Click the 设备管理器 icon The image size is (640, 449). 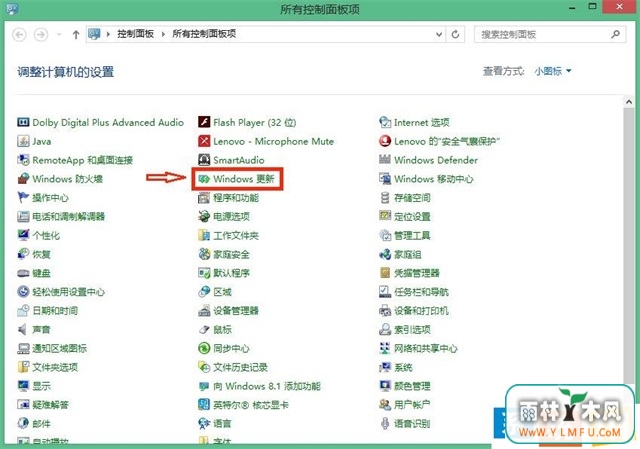[x=204, y=311]
